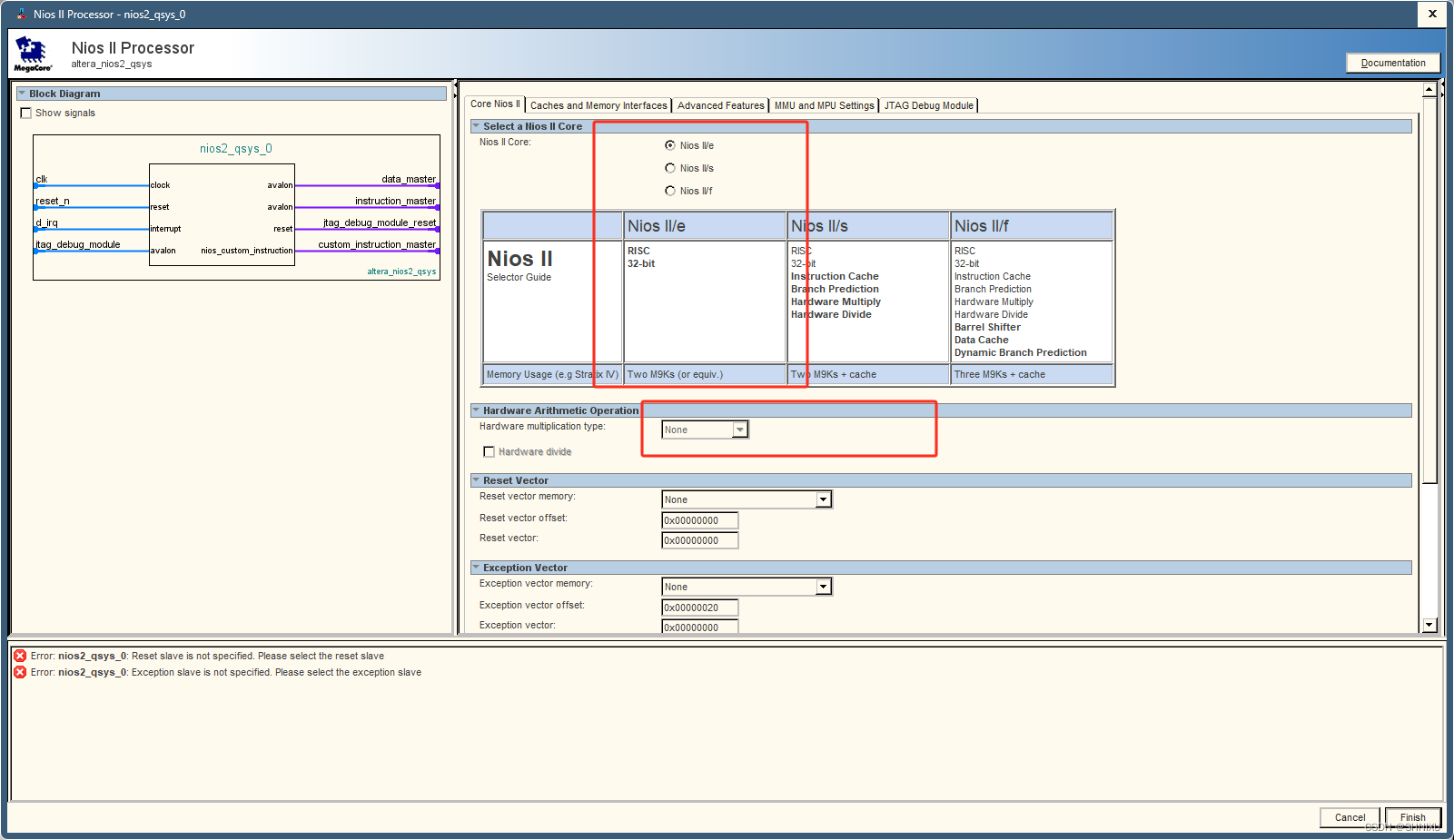Image resolution: width=1454 pixels, height=840 pixels.
Task: Click the custom_instruction_master port label
Action: coord(377,244)
